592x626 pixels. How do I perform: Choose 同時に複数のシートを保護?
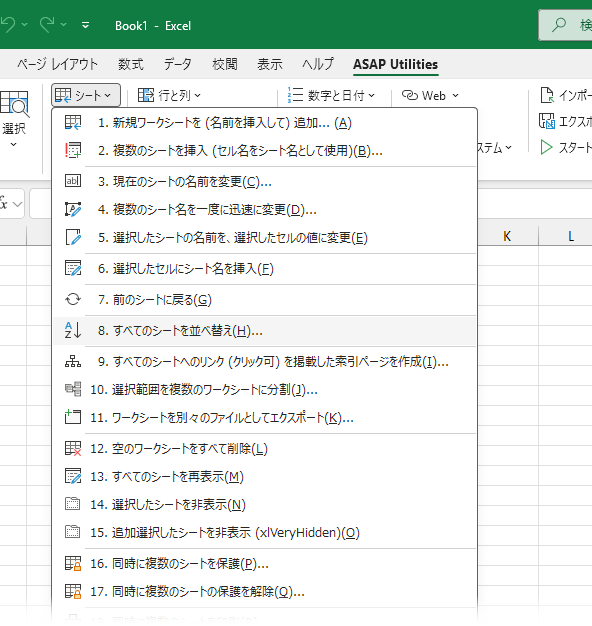tap(265, 563)
